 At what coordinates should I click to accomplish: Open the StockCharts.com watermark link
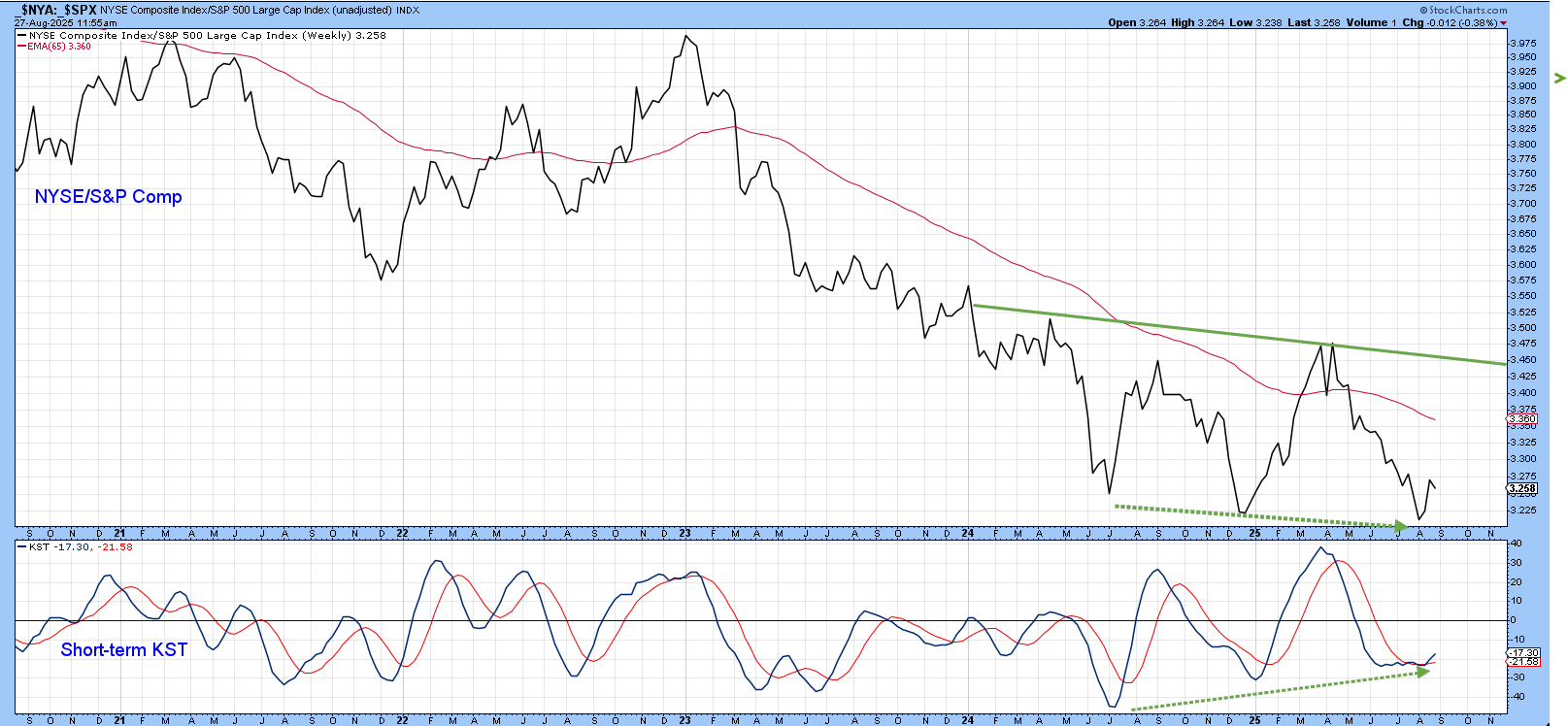[1467, 10]
